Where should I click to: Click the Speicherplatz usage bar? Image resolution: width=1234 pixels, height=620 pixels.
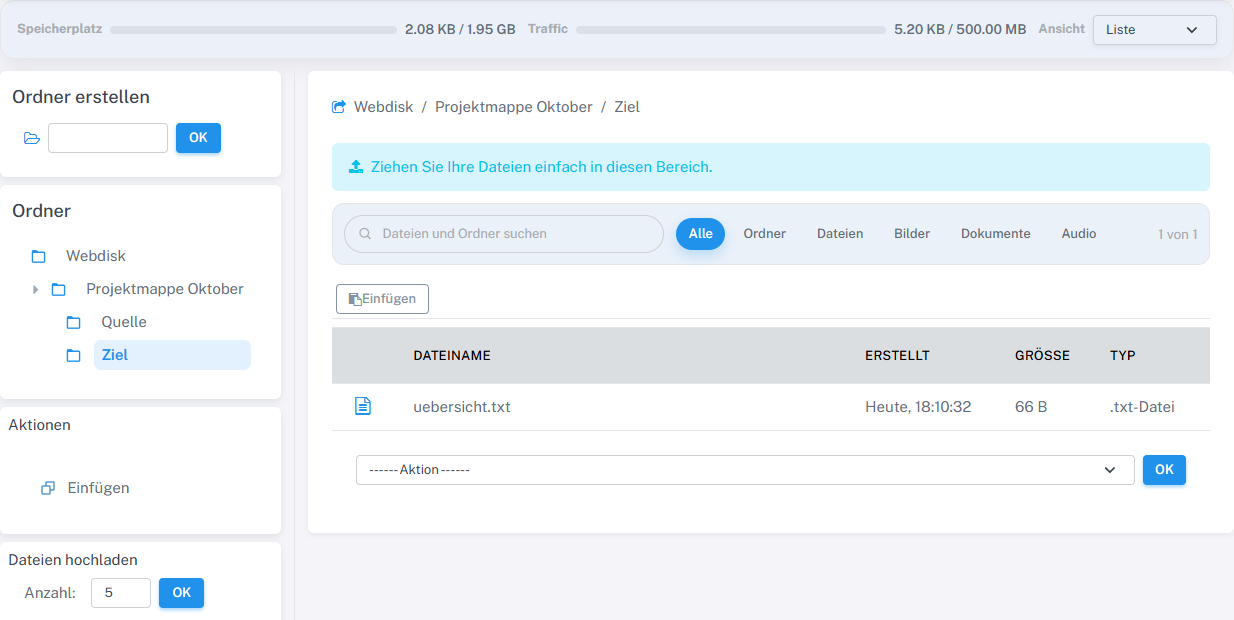coord(253,30)
